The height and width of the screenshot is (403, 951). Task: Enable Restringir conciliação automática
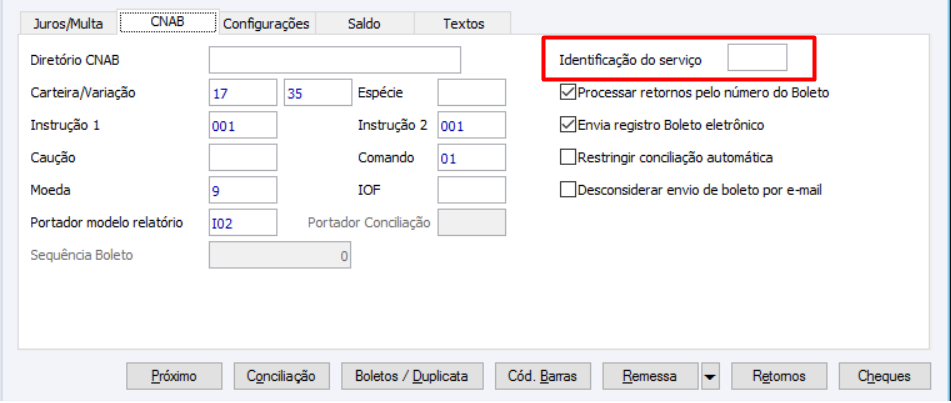(x=569, y=157)
